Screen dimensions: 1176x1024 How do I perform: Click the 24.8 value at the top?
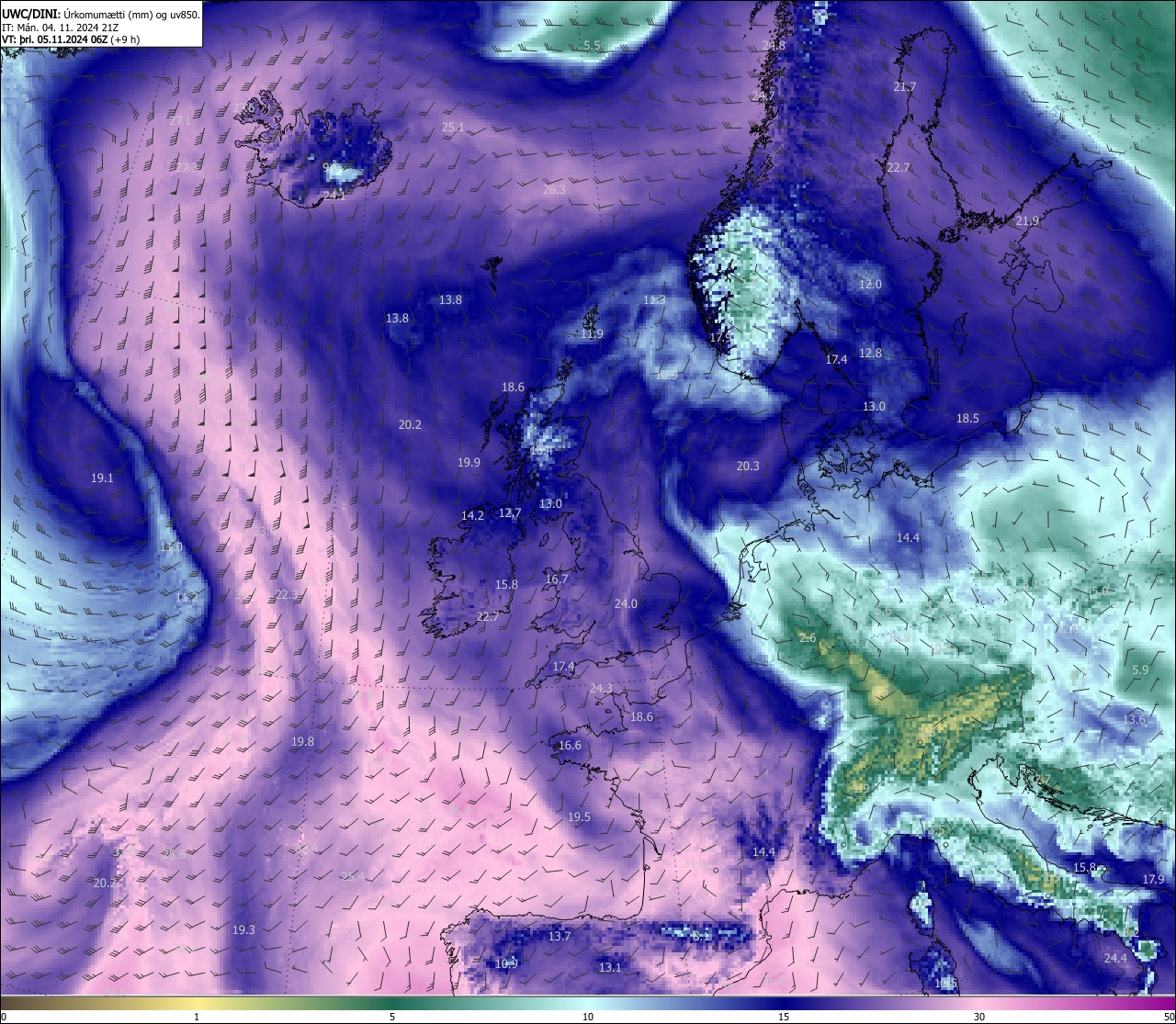pos(774,46)
